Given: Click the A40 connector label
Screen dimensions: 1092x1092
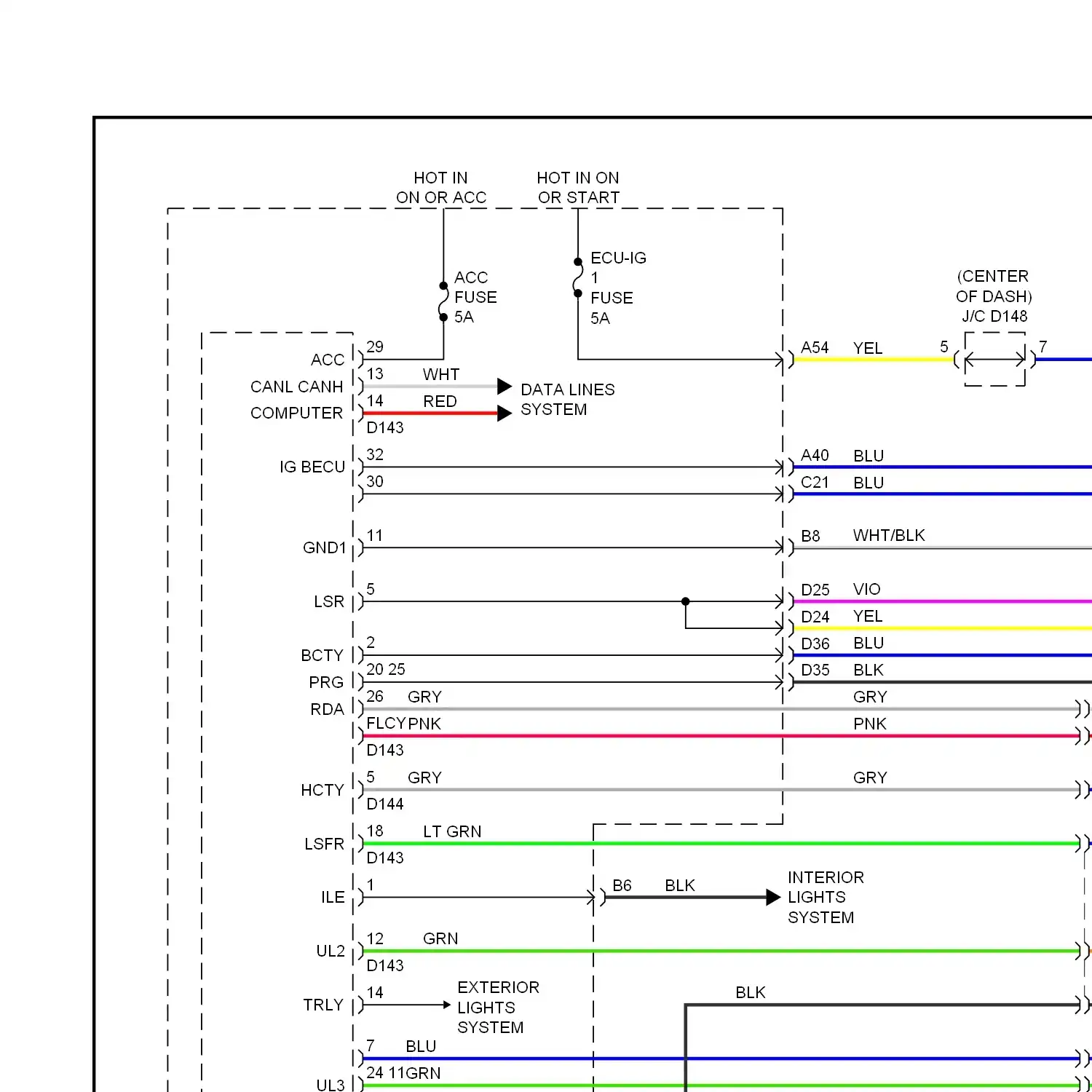Looking at the screenshot, I should click(x=815, y=456).
